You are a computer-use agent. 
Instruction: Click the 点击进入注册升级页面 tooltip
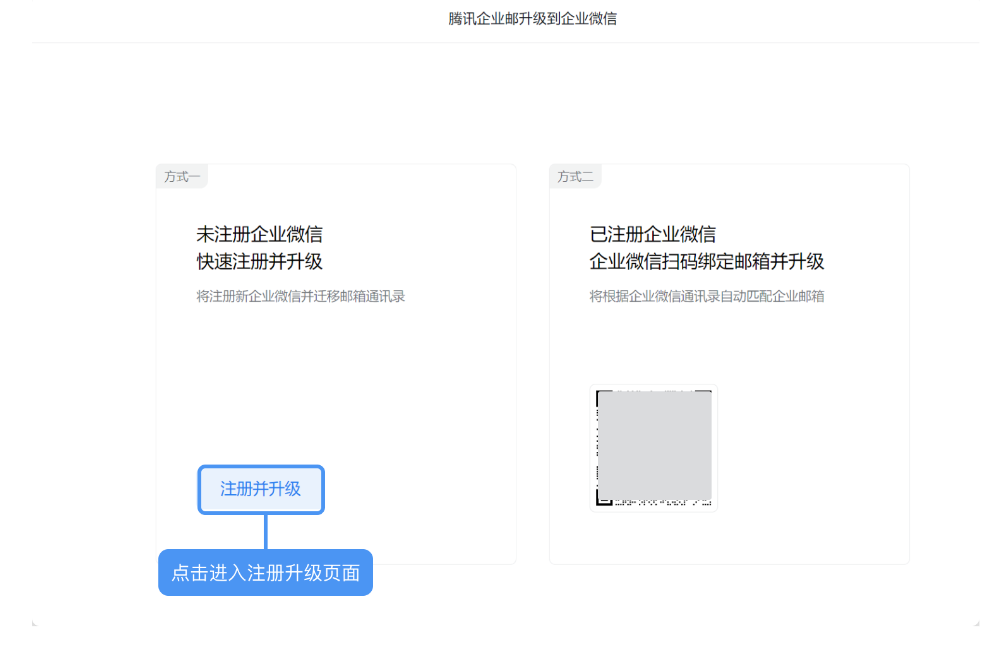tap(266, 573)
